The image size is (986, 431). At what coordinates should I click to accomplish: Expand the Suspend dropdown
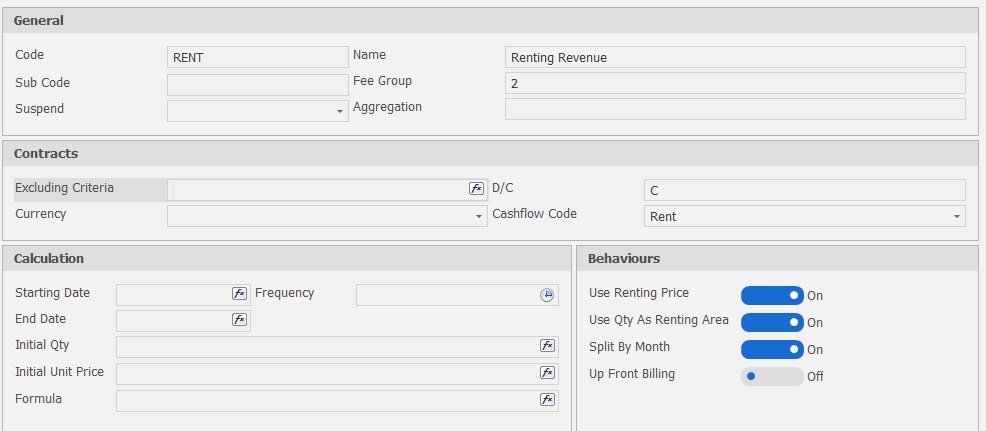point(340,111)
